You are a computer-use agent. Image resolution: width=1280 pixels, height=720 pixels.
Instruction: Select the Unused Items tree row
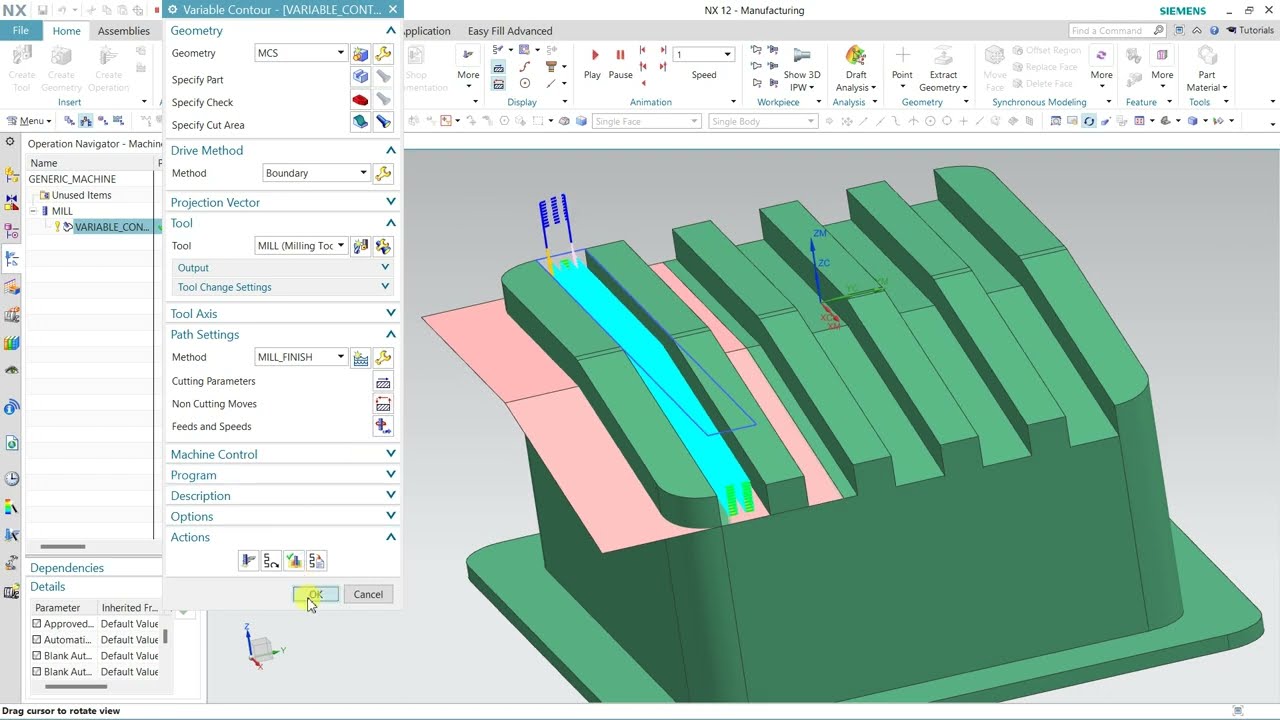(82, 195)
